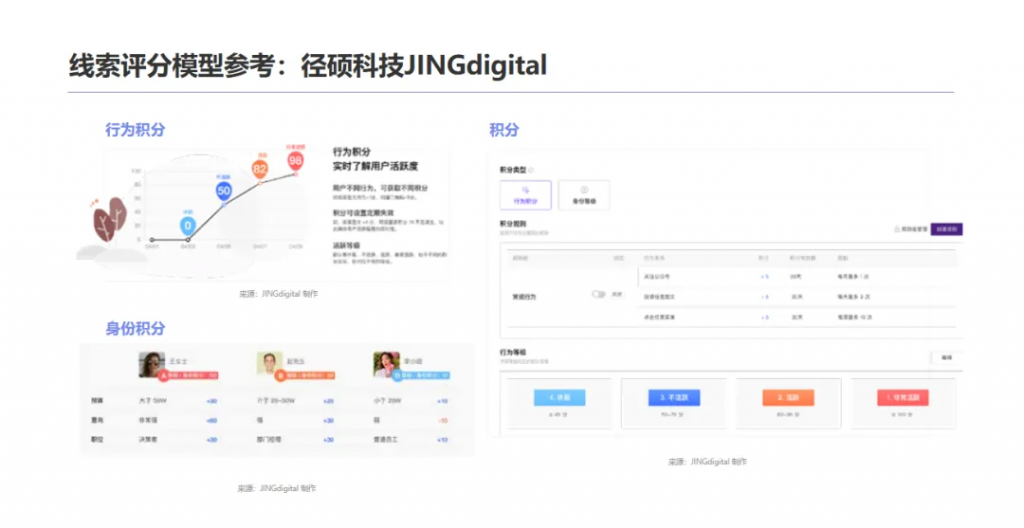The height and width of the screenshot is (528, 1024).
Task: Select the 身份等级 type card
Action: pyautogui.click(x=584, y=195)
